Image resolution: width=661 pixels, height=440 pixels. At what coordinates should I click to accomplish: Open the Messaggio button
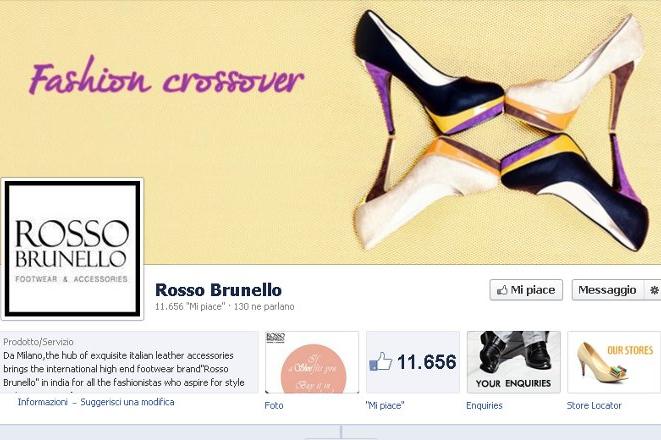point(607,290)
